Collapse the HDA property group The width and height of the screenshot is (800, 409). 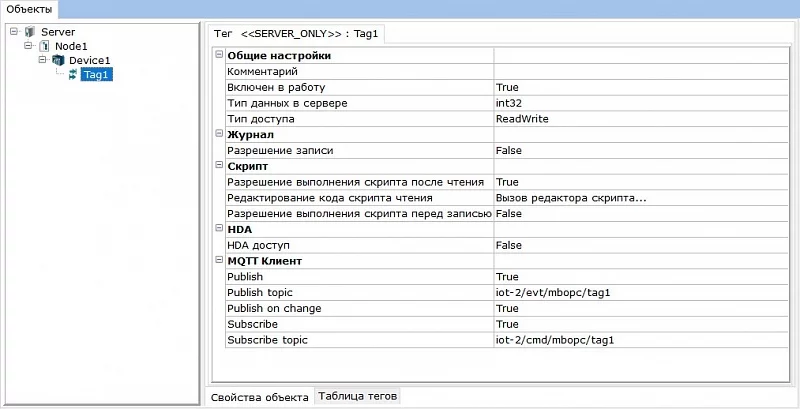219,229
